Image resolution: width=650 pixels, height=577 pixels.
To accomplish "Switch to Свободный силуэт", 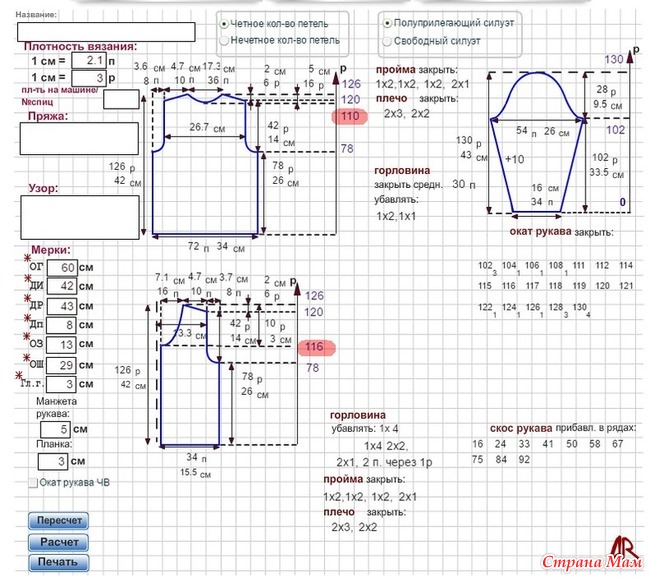I will click(386, 40).
